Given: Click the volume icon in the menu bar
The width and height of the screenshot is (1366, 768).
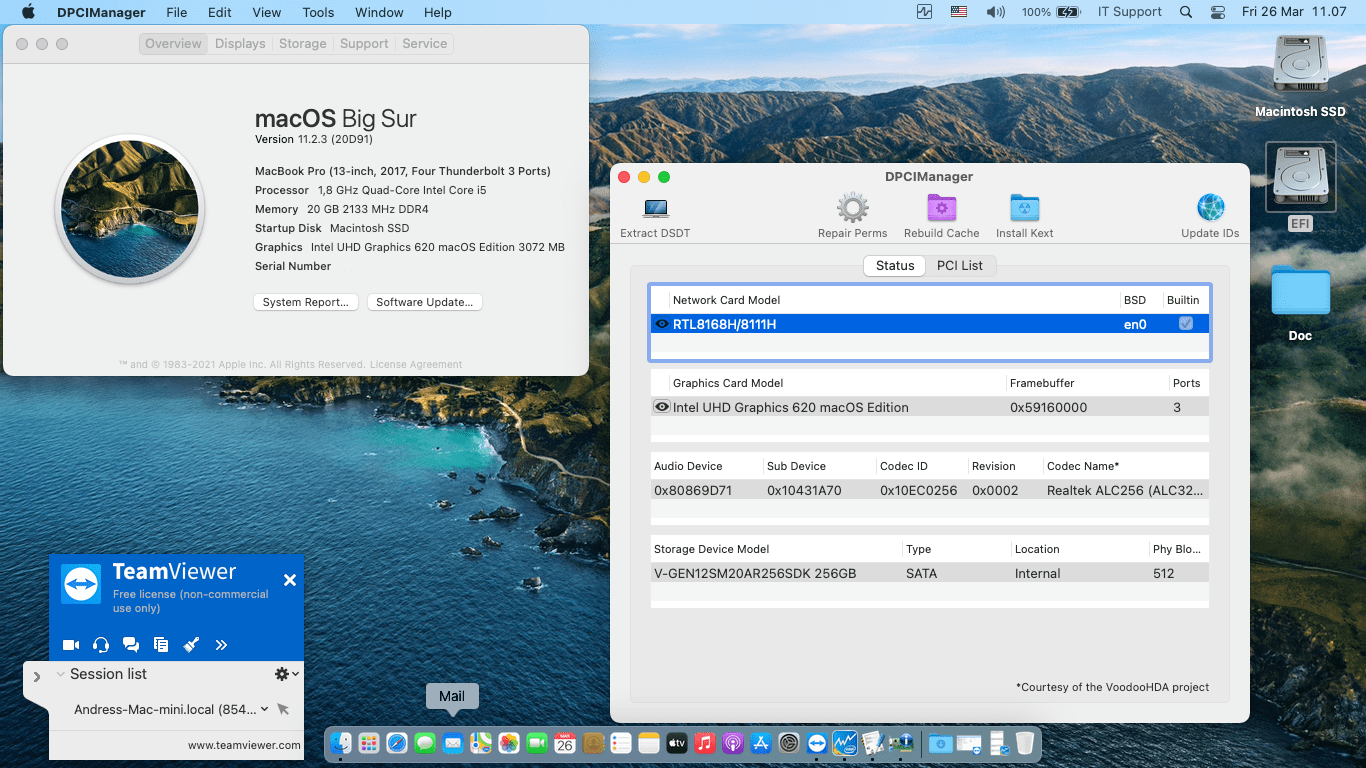Looking at the screenshot, I should 995,12.
